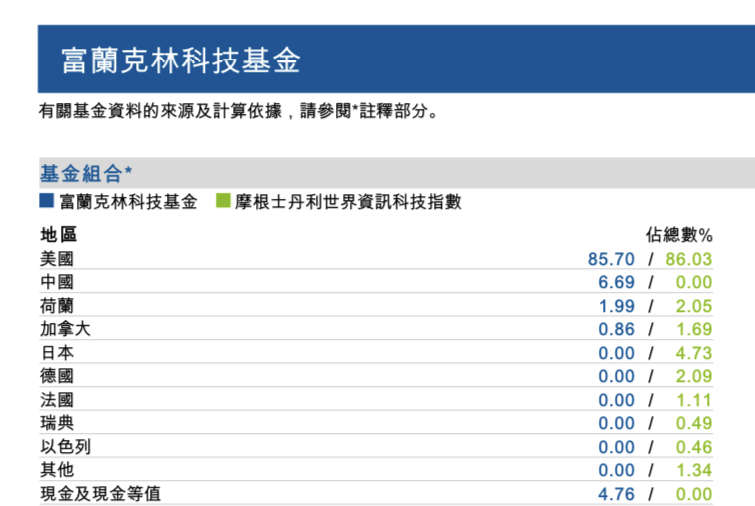The height and width of the screenshot is (506, 755).
Task: Select the 基金組合* section header
Action: pyautogui.click(x=86, y=173)
